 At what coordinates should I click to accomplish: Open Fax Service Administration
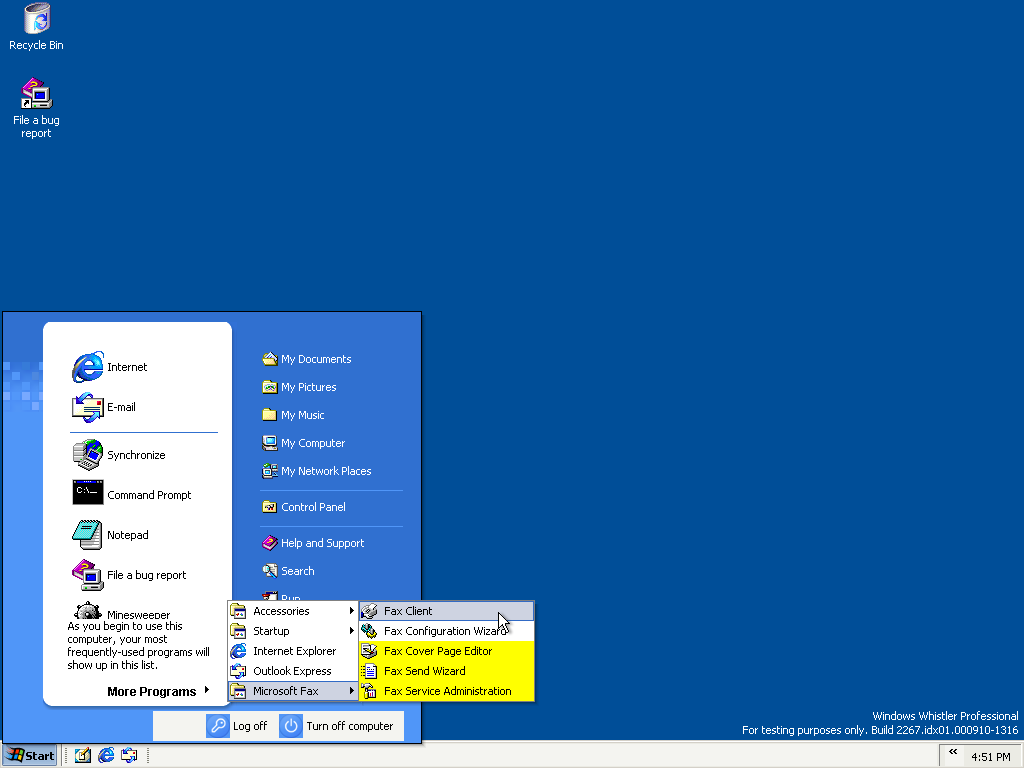[447, 691]
